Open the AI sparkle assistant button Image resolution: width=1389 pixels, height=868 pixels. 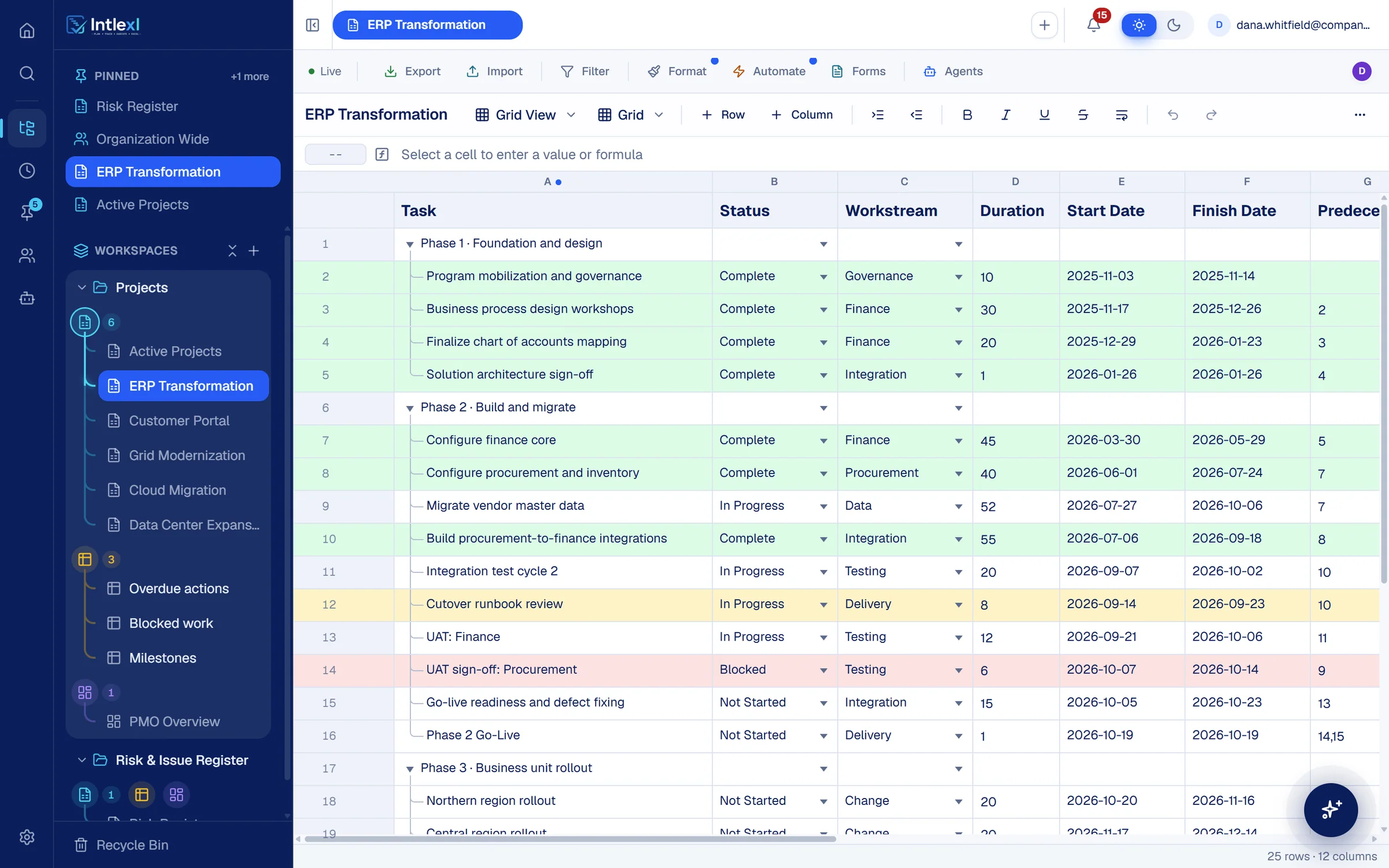[1331, 810]
